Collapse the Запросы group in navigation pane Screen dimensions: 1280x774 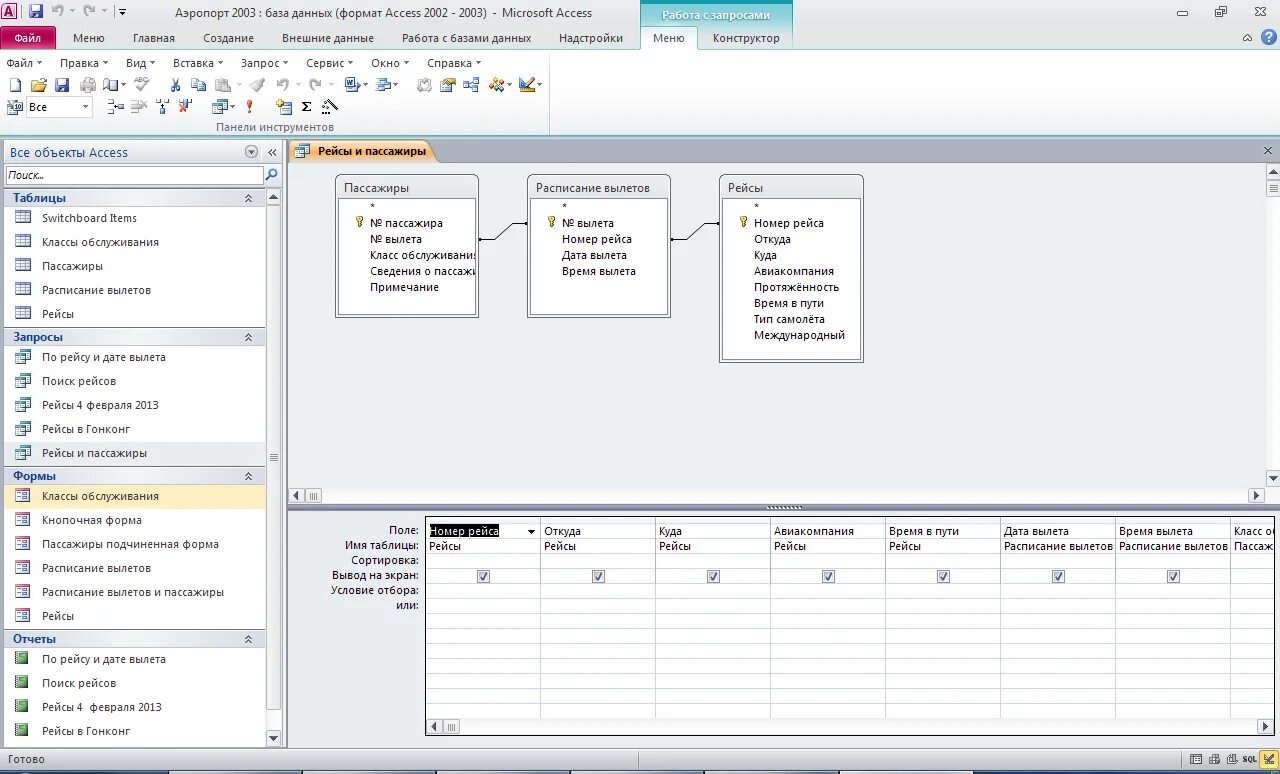(249, 337)
